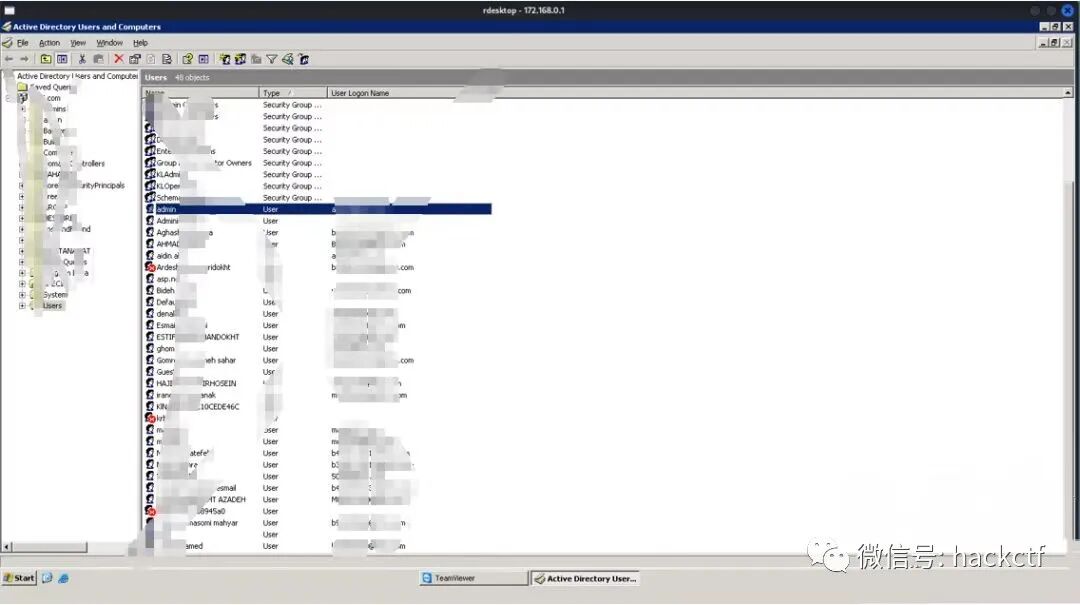The width and height of the screenshot is (1080, 605).
Task: Click the tree pane horizontal scrollbar thumb
Action: tap(49, 547)
